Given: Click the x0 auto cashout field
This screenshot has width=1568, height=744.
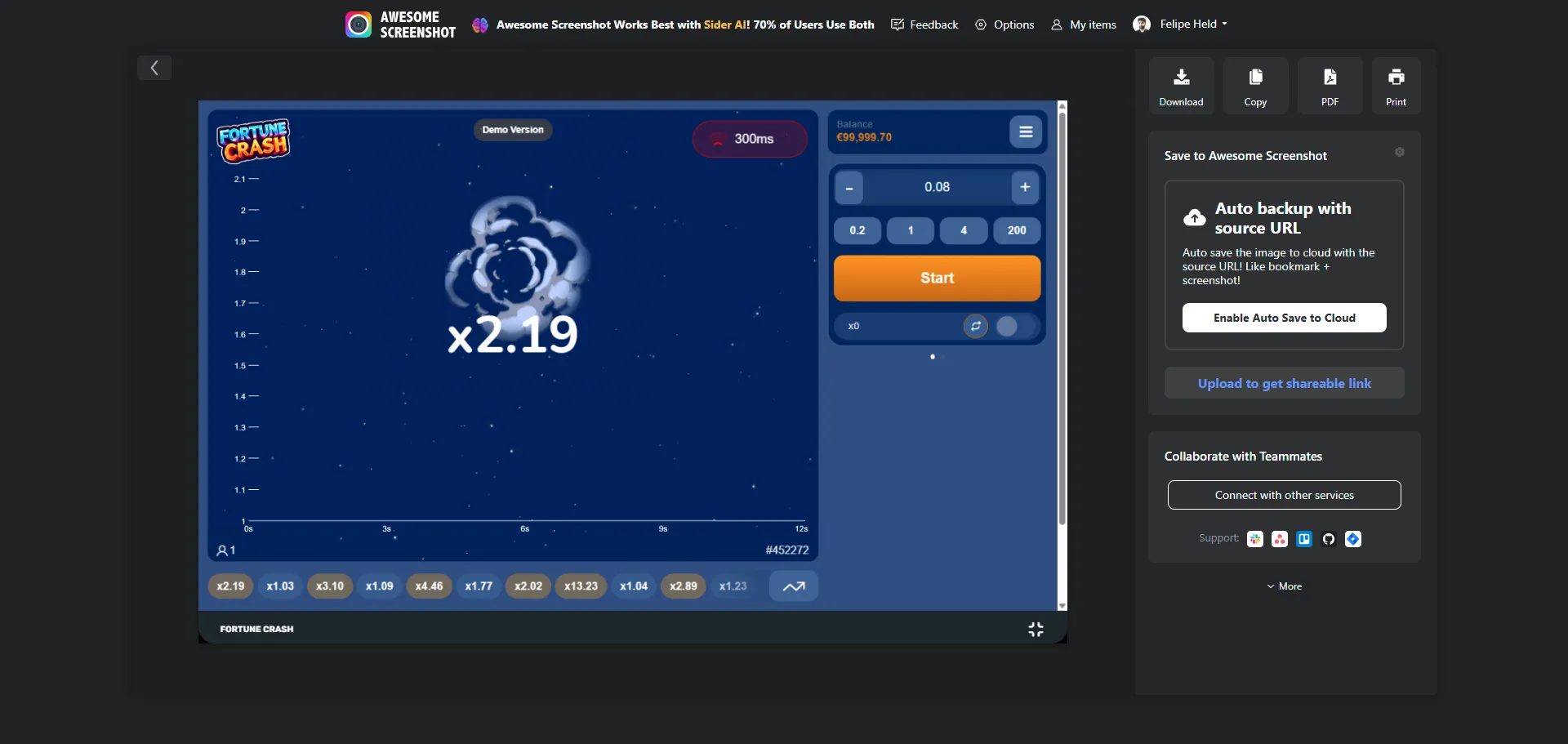Looking at the screenshot, I should 898,326.
